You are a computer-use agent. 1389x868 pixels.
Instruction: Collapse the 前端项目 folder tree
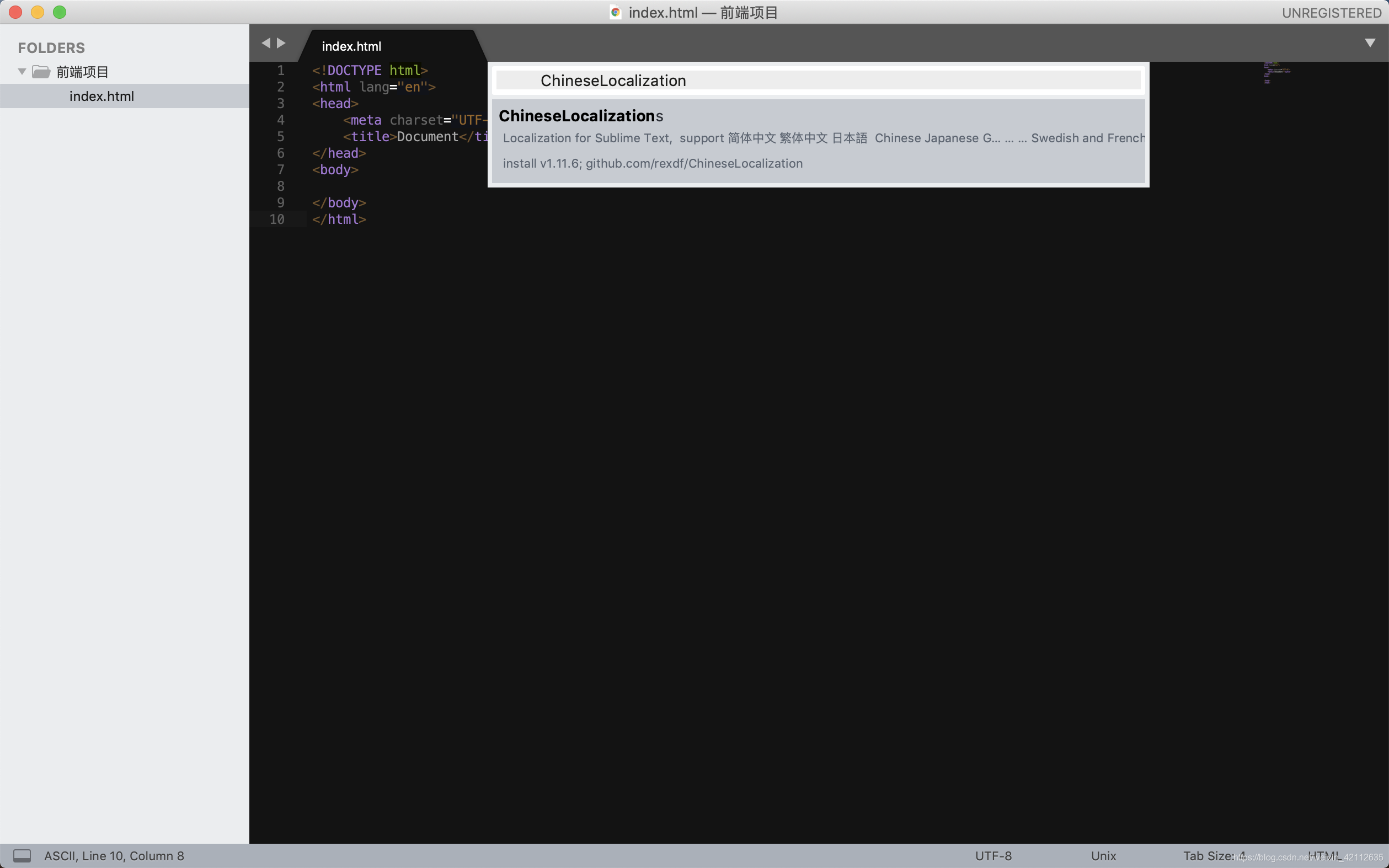pyautogui.click(x=22, y=72)
